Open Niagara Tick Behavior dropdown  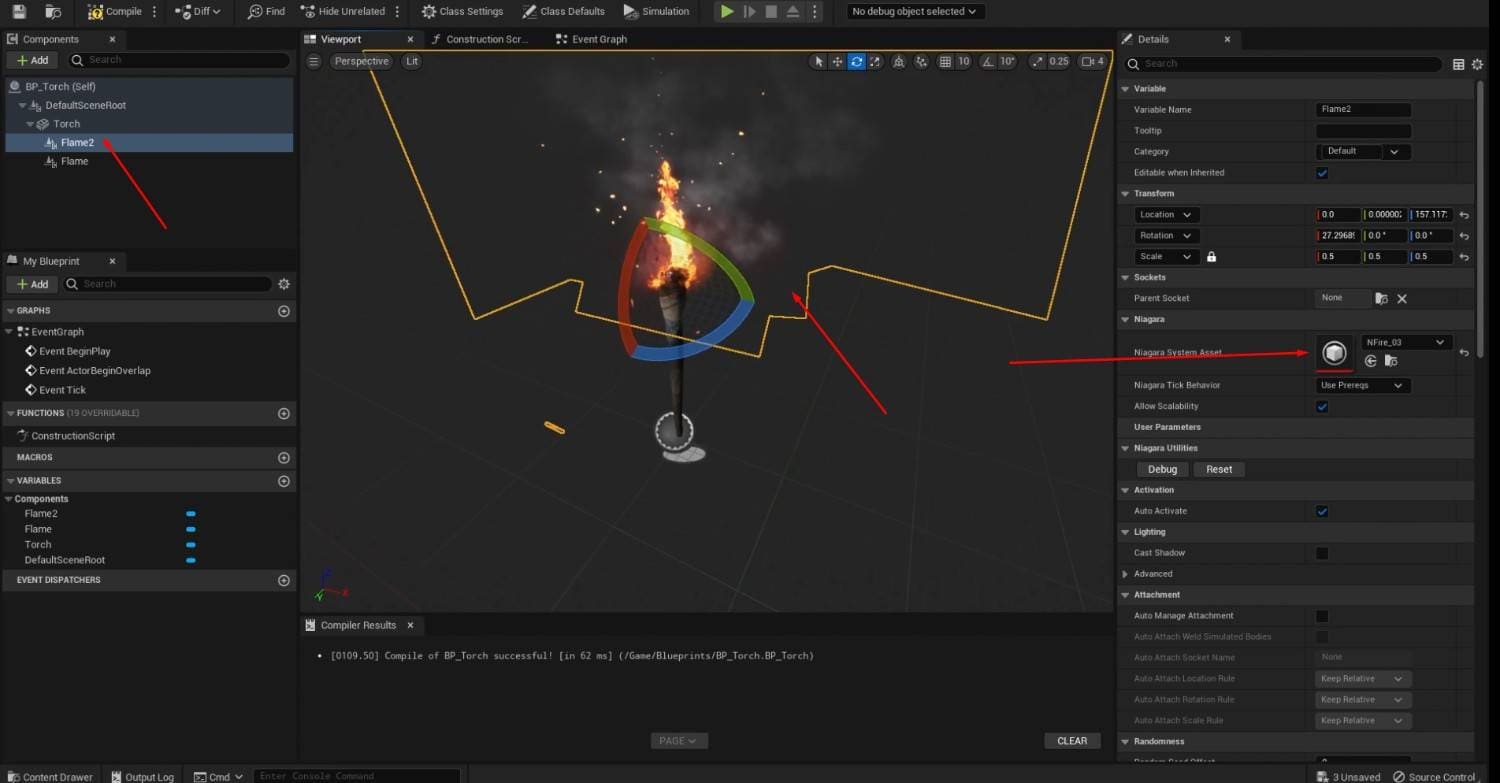[1362, 385]
